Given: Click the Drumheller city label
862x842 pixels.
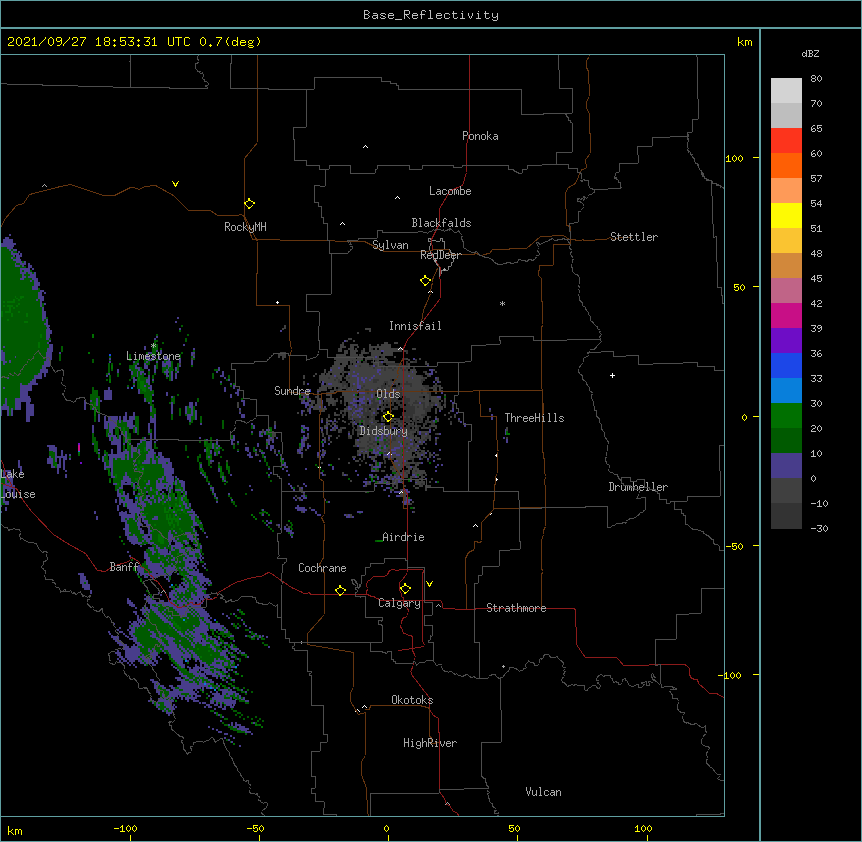Looking at the screenshot, I should pyautogui.click(x=638, y=487).
